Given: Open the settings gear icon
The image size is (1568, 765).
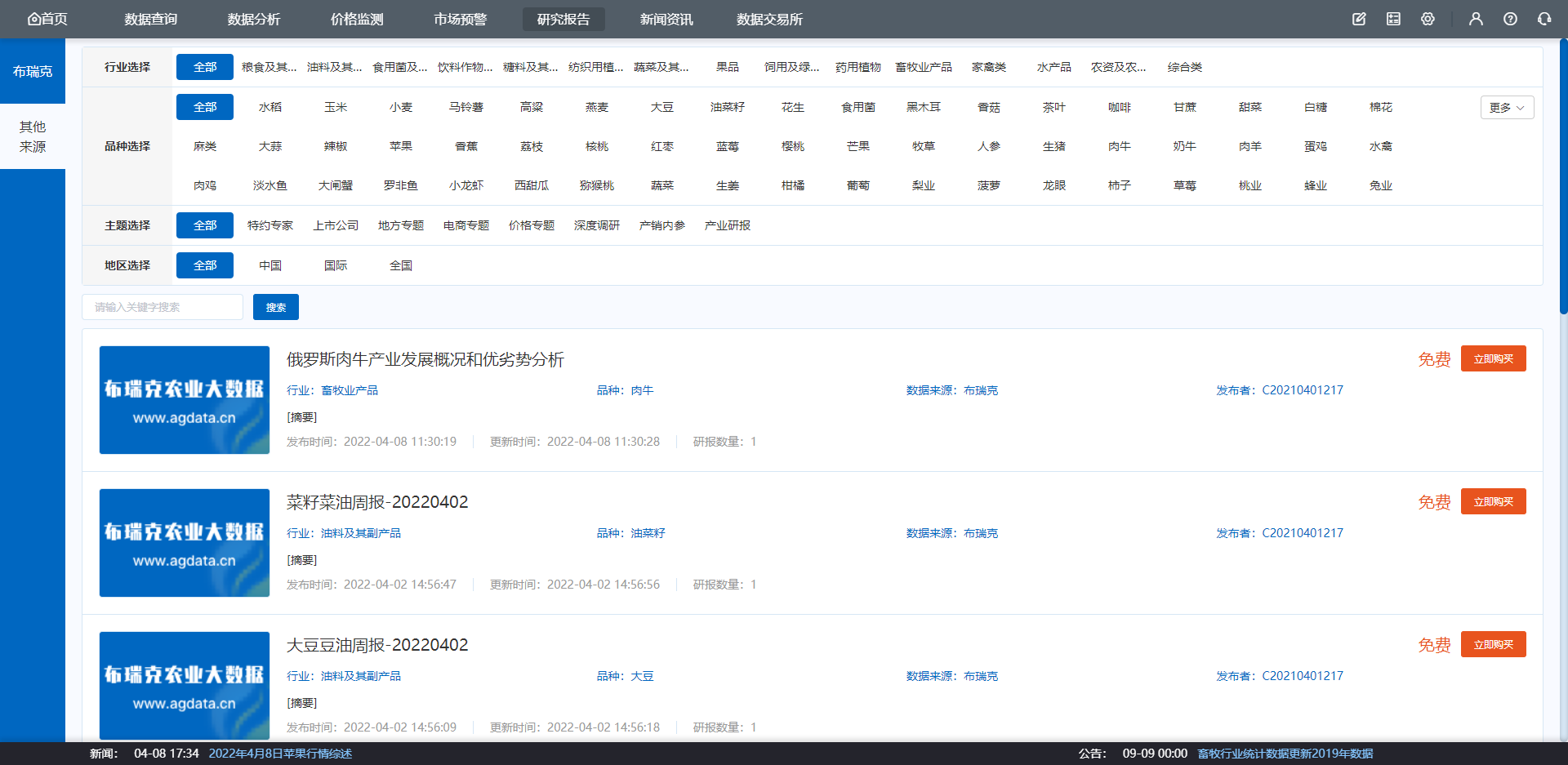Looking at the screenshot, I should click(x=1428, y=19).
